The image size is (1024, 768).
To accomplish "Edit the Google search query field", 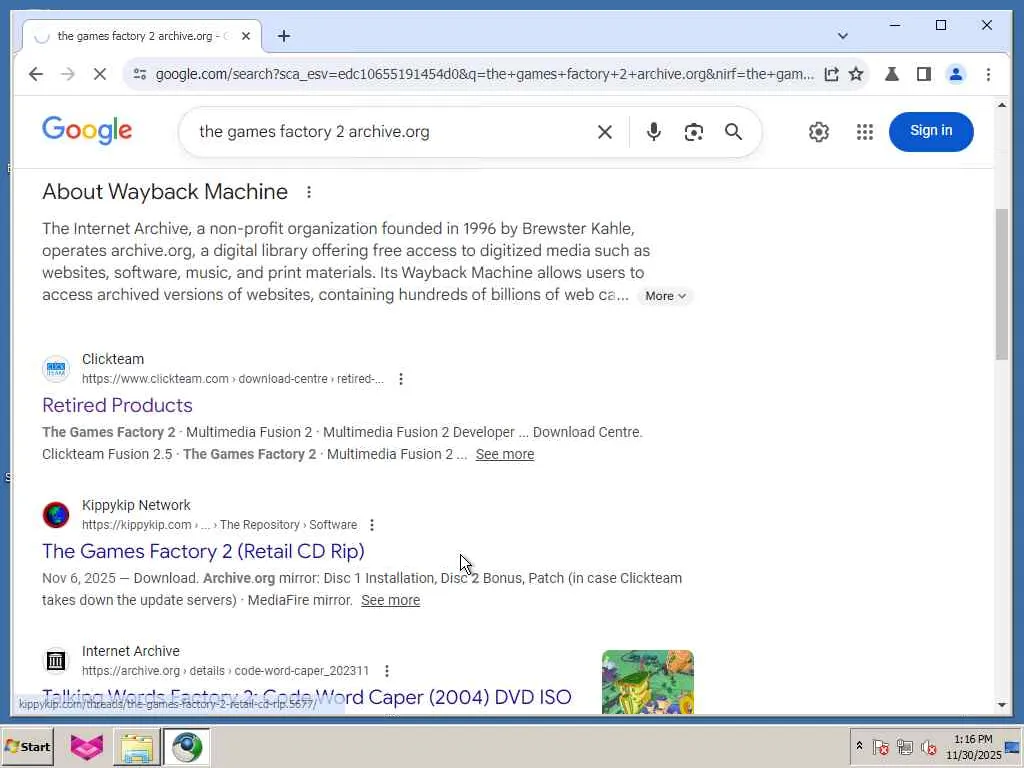I will pos(392,132).
